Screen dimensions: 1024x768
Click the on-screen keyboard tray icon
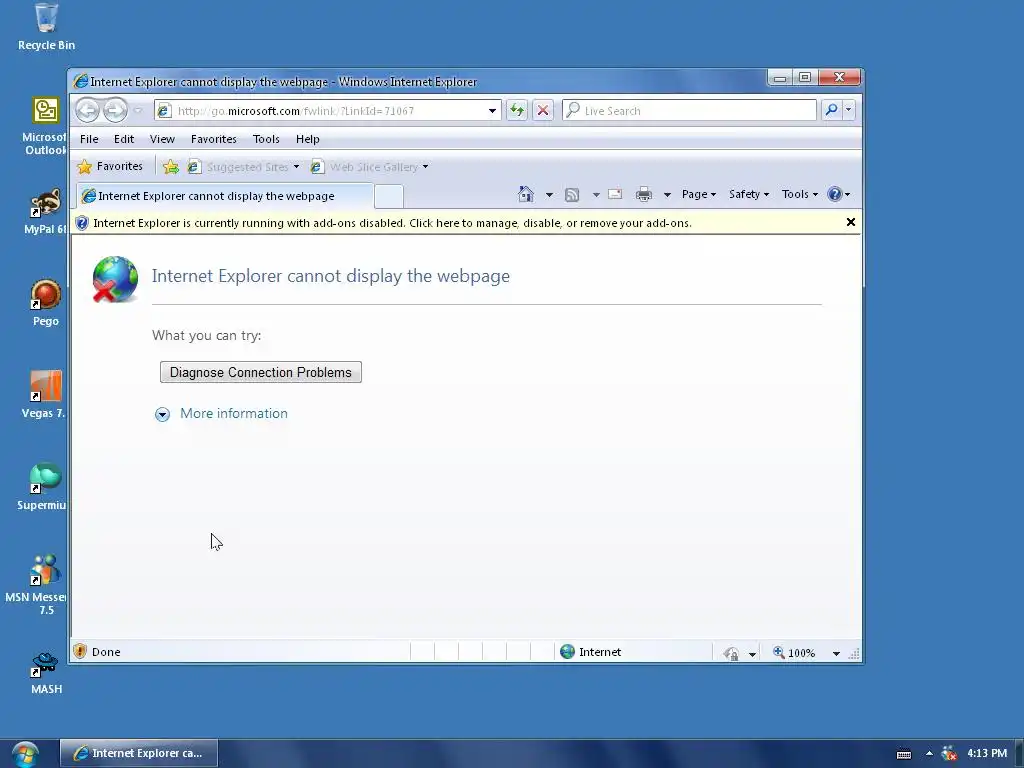[904, 754]
